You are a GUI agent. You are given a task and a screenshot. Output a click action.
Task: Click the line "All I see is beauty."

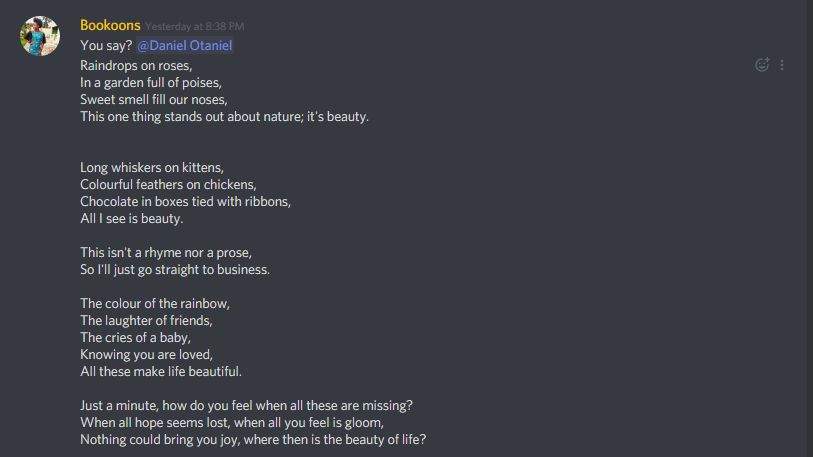132,219
